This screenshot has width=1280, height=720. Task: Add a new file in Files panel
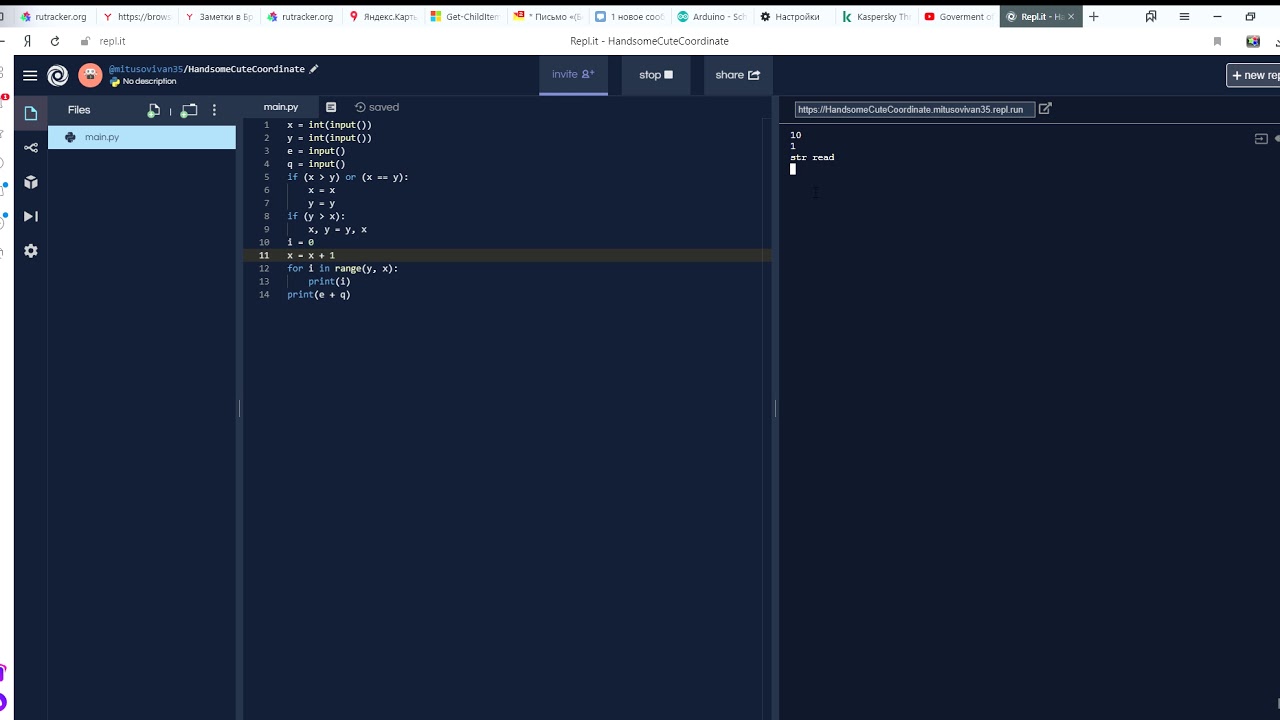pos(154,110)
